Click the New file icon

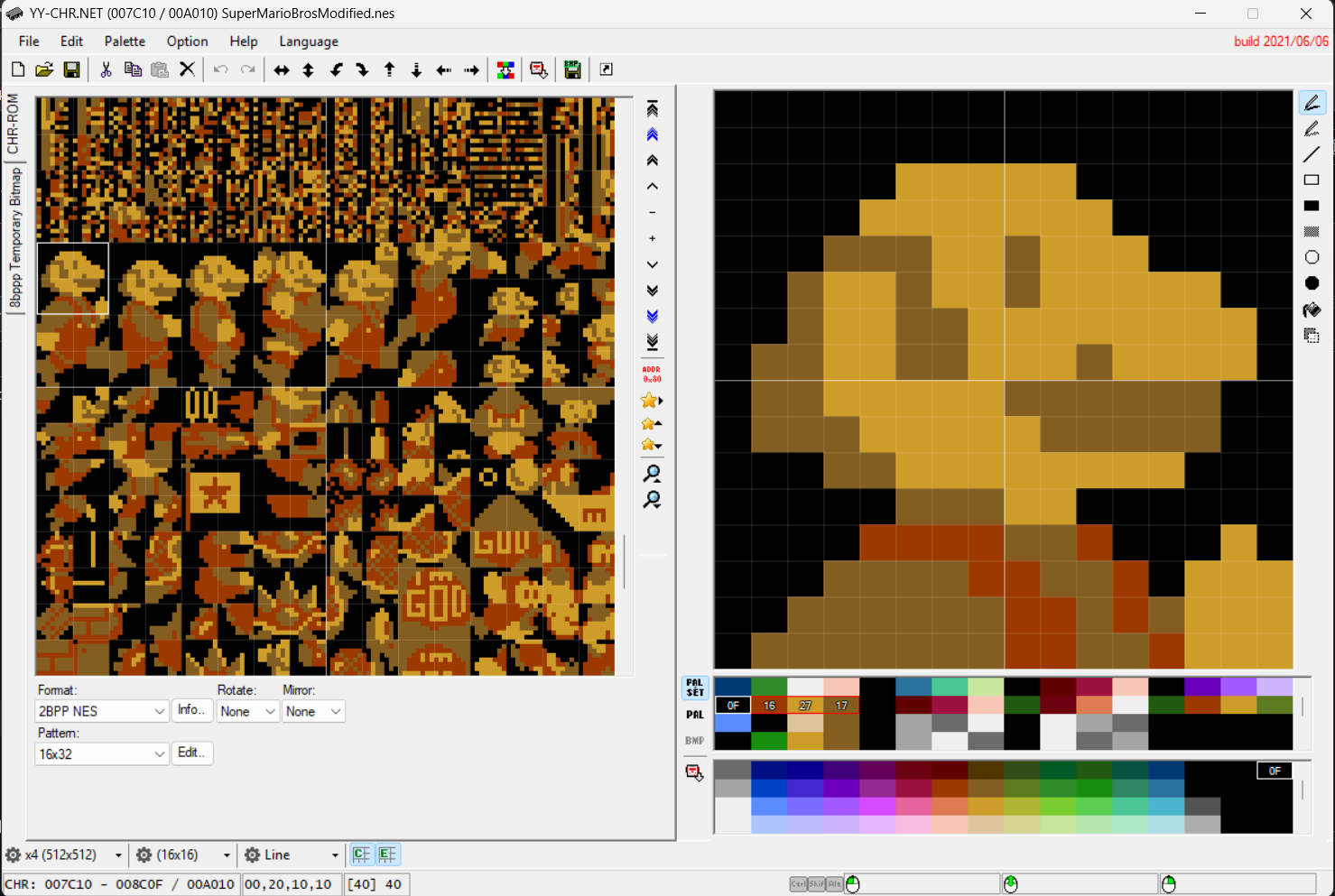18,69
